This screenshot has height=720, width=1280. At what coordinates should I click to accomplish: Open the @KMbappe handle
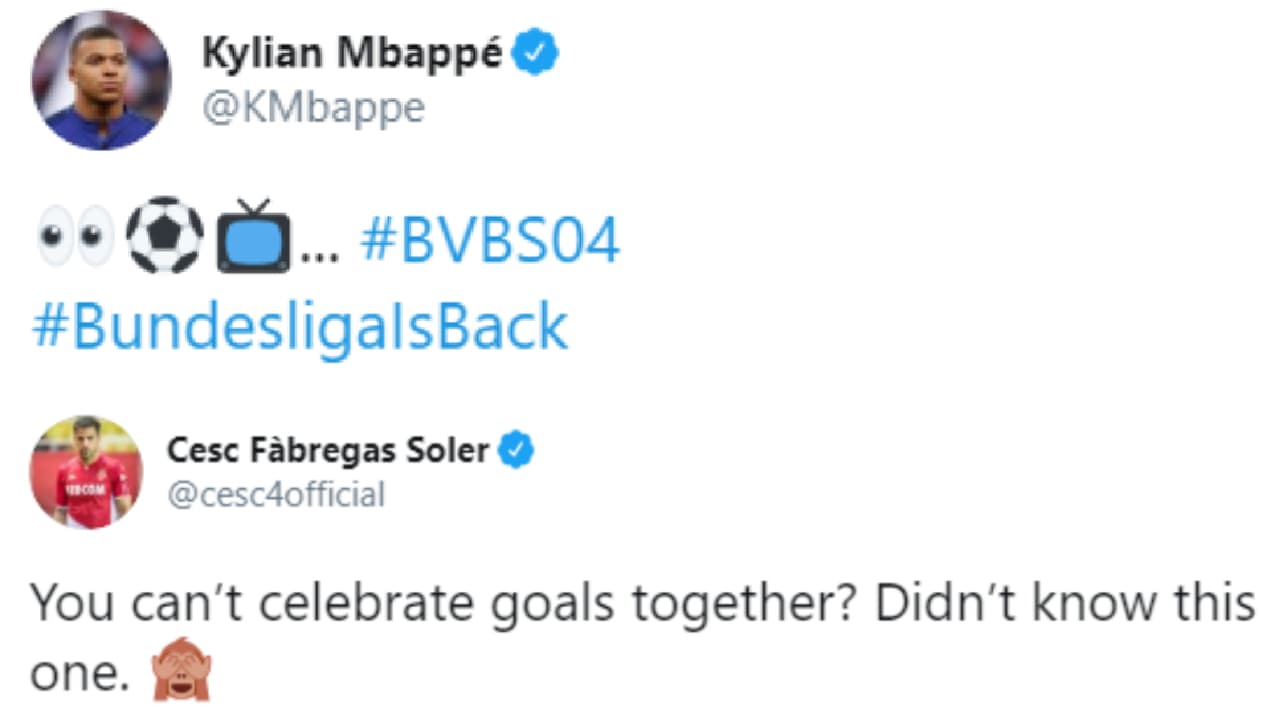pyautogui.click(x=313, y=107)
